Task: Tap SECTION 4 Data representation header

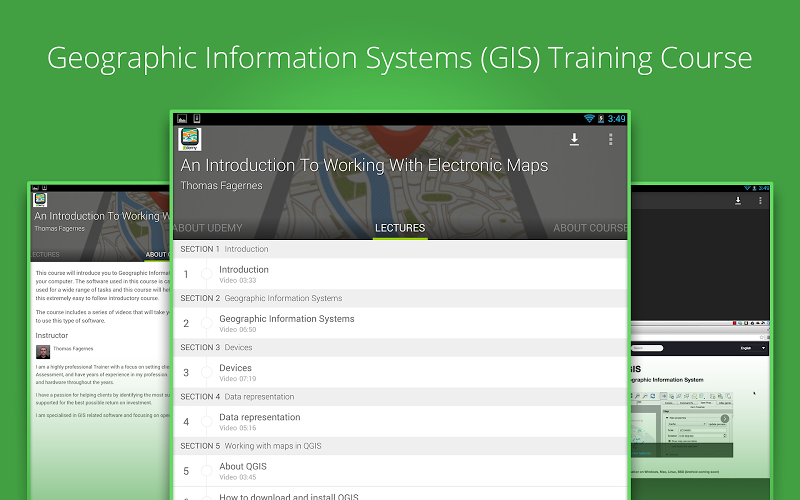Action: pos(400,396)
